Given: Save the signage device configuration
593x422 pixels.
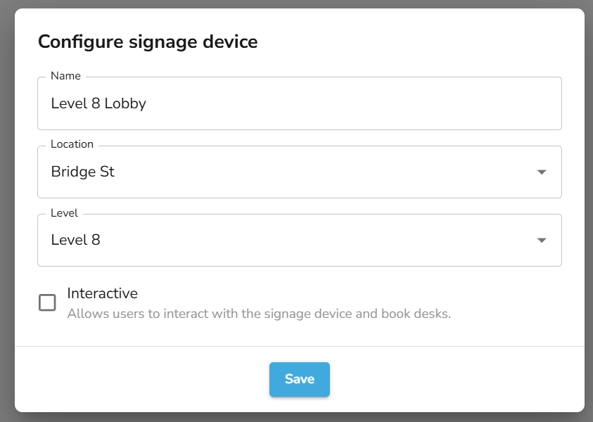Looking at the screenshot, I should pyautogui.click(x=300, y=379).
